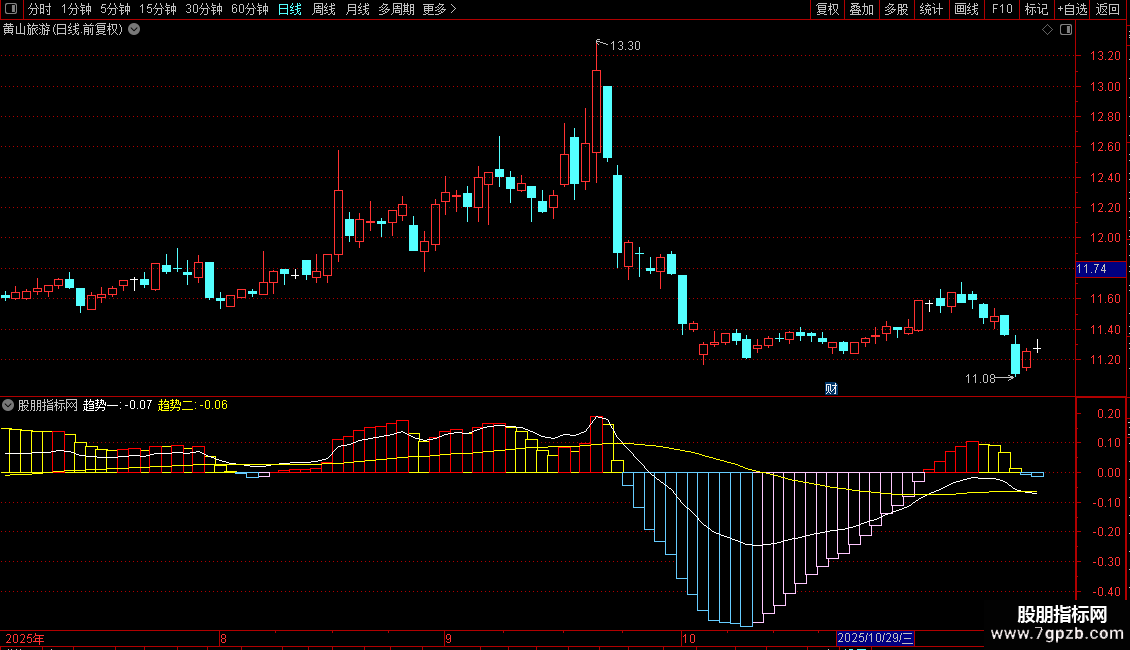1130x650 pixels.
Task: Click the diamond icon above the chart
Action: (1048, 30)
